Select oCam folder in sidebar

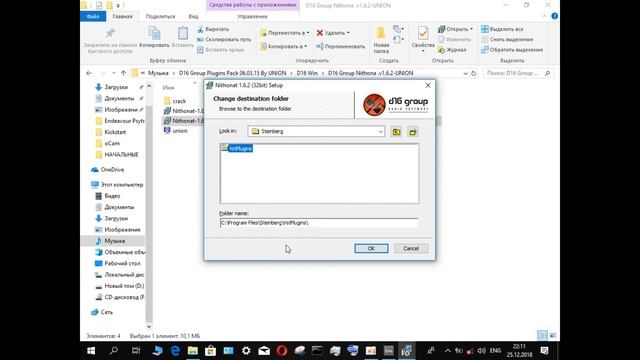pos(112,144)
